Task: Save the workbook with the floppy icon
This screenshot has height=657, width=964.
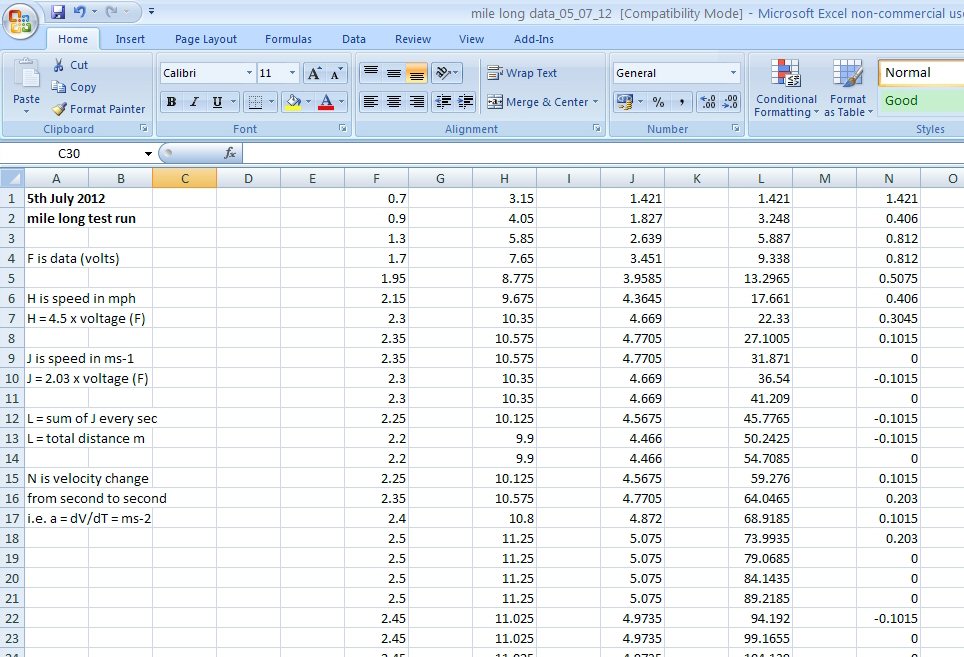Action: tap(58, 12)
